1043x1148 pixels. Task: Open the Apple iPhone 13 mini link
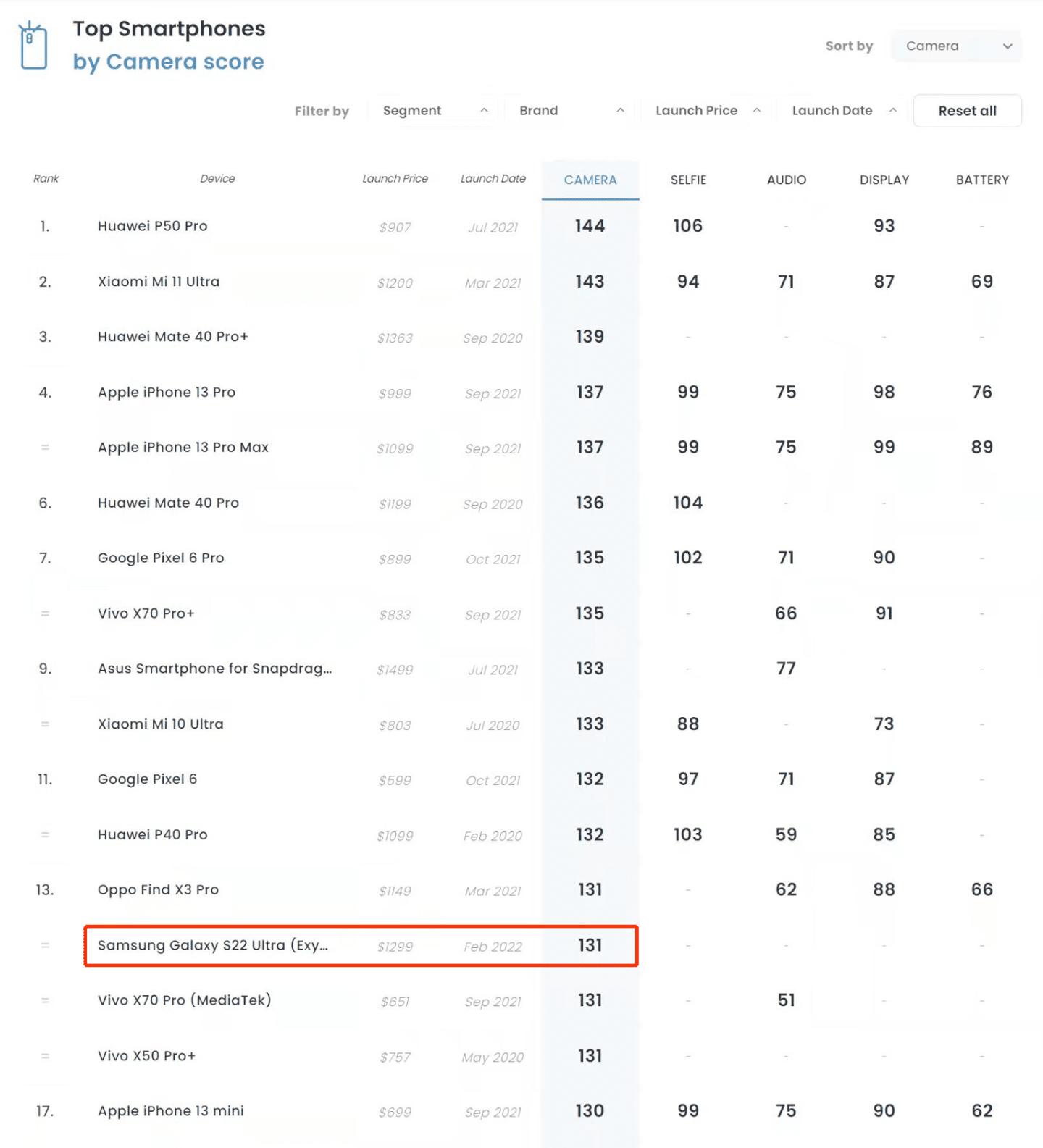(x=171, y=1112)
